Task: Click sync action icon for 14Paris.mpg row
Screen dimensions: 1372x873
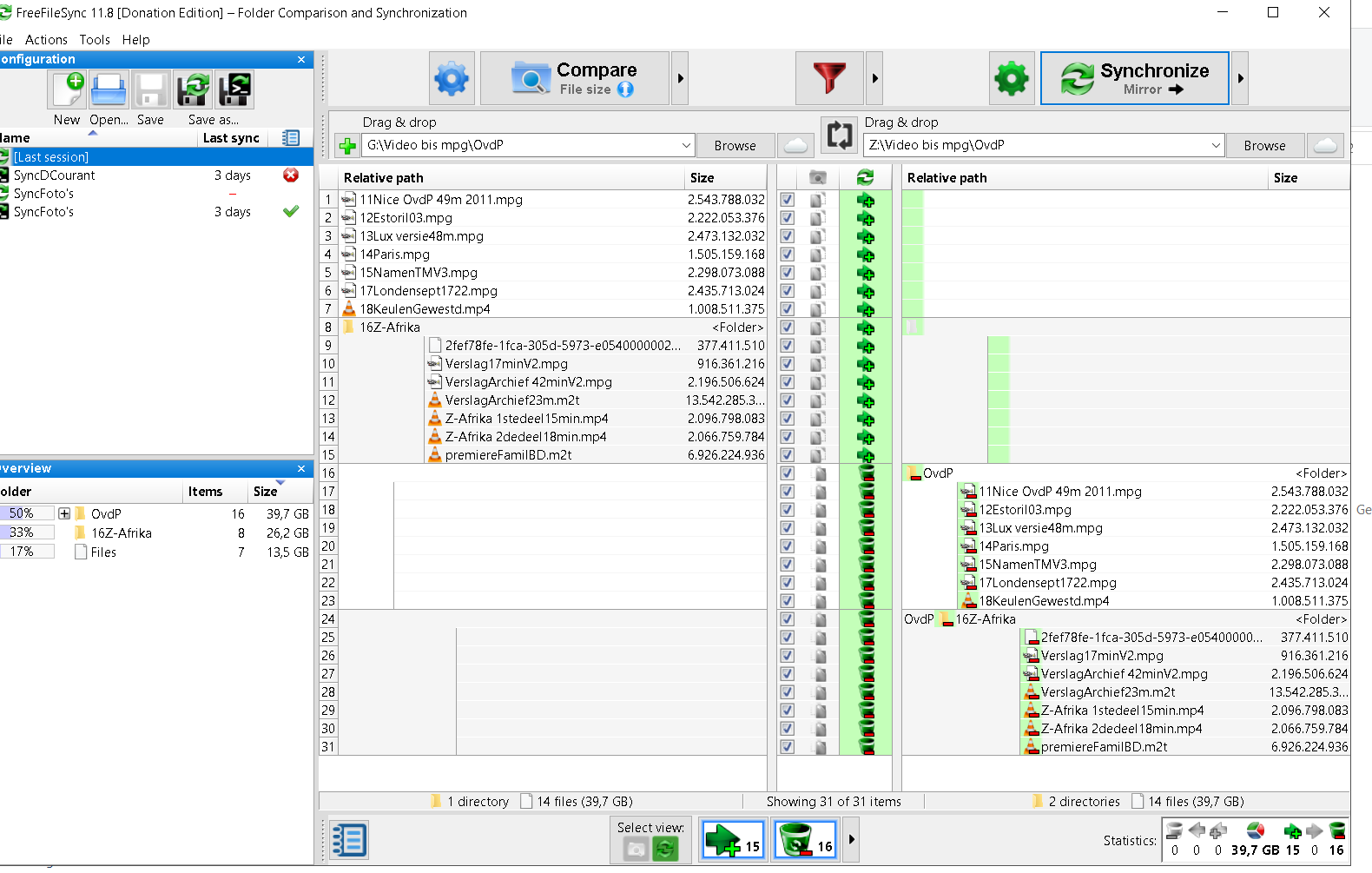Action: 865,255
